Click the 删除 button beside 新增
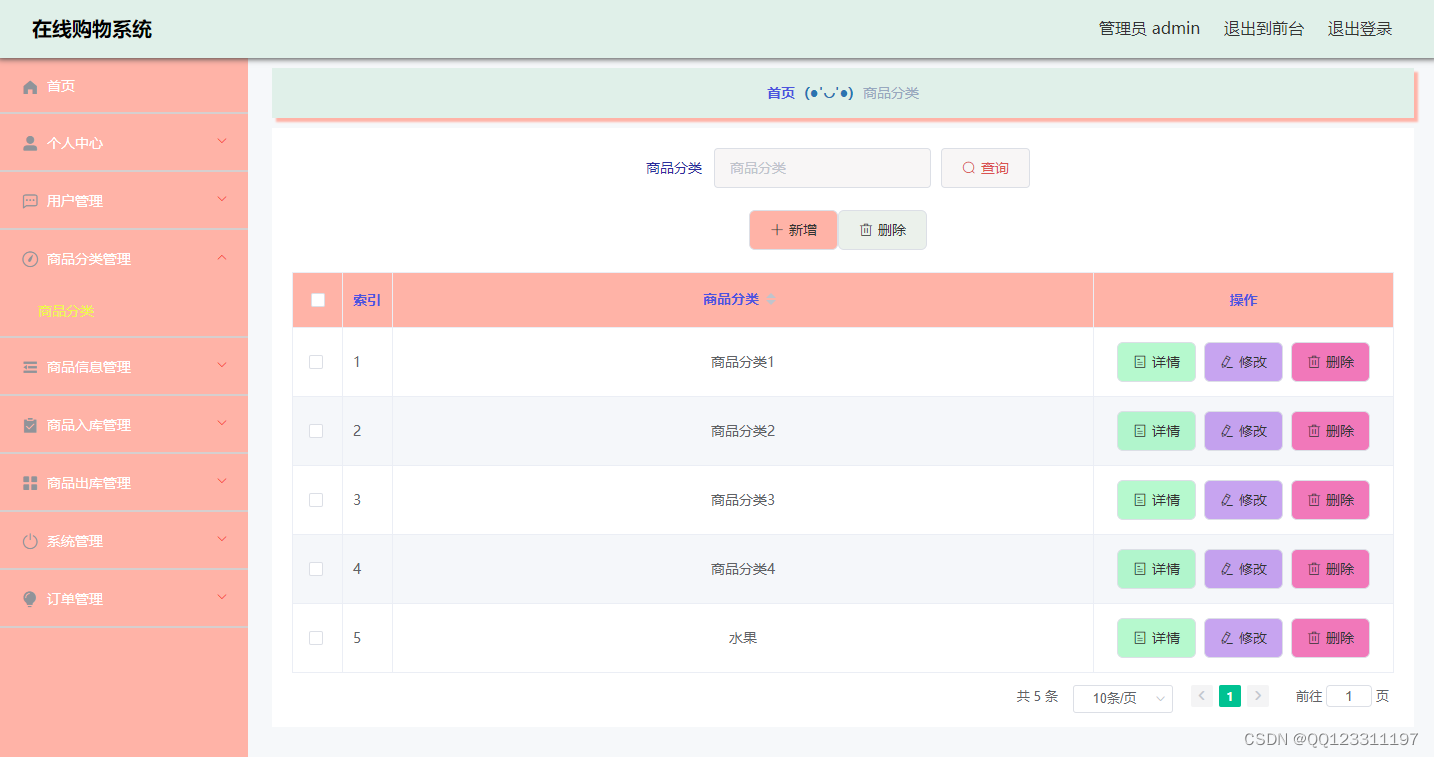The height and width of the screenshot is (757, 1434). (882, 230)
